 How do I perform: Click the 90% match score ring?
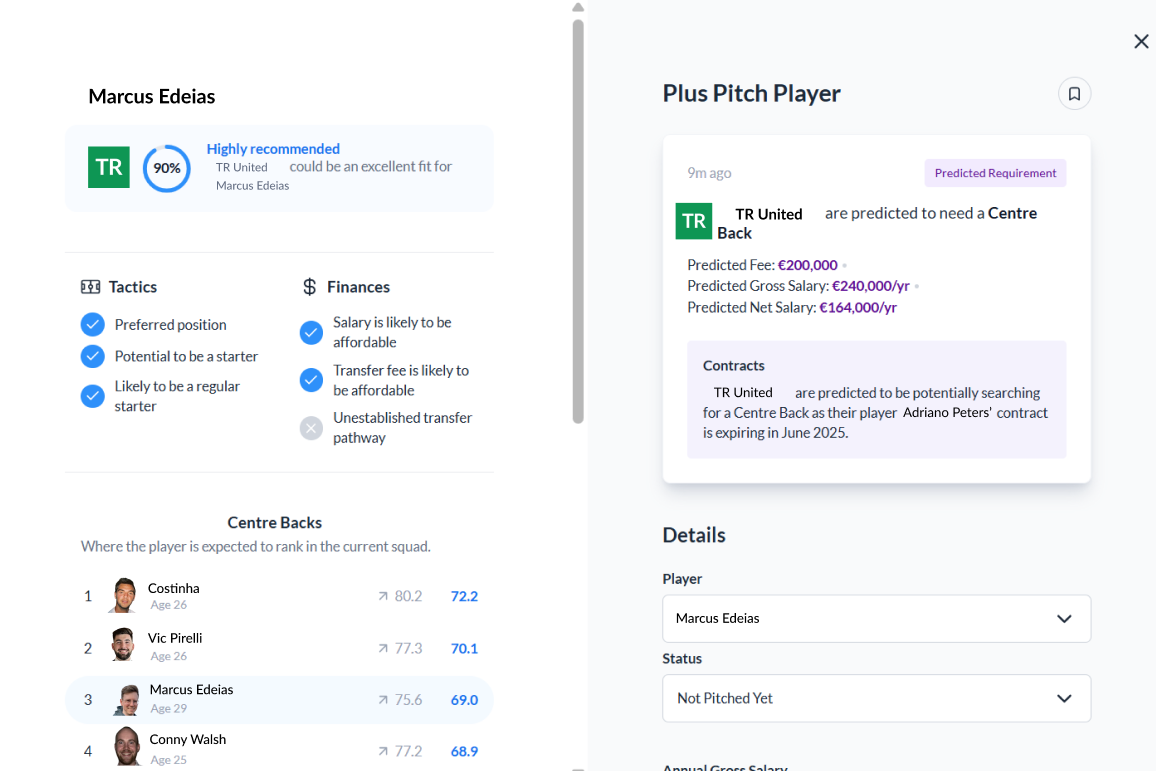coord(166,168)
